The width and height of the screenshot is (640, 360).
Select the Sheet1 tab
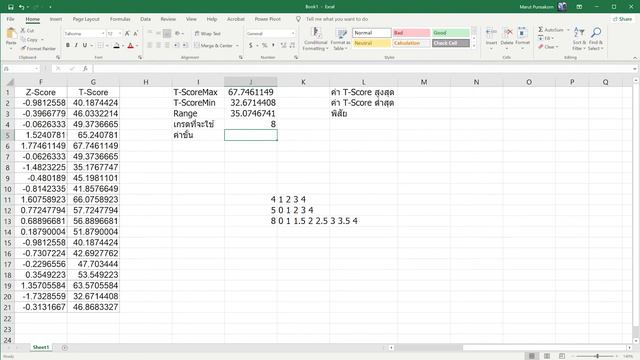(41, 347)
